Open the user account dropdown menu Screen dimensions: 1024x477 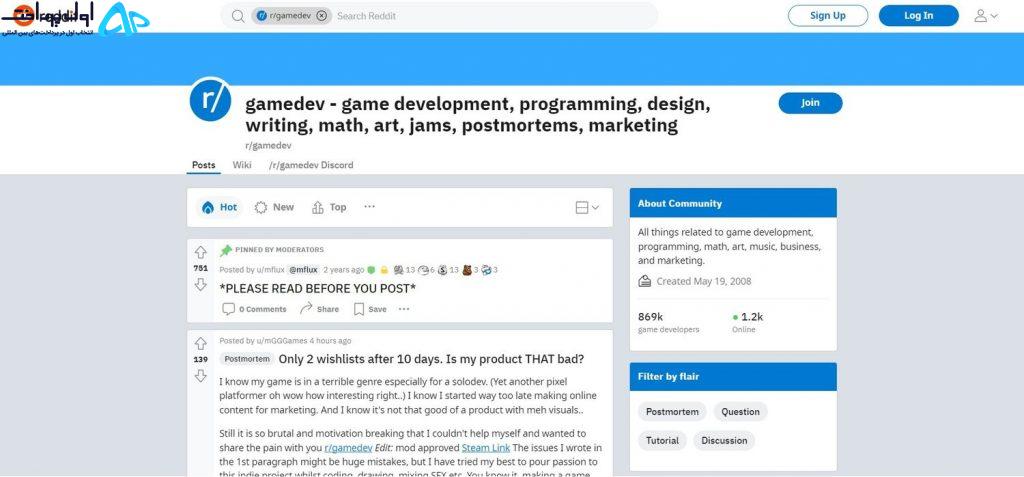[985, 16]
